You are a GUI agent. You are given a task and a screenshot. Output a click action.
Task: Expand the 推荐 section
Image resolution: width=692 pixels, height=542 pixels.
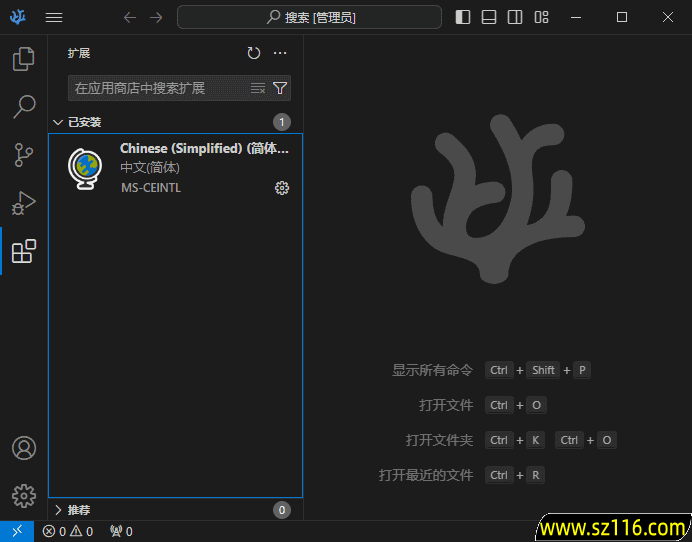coord(58,510)
